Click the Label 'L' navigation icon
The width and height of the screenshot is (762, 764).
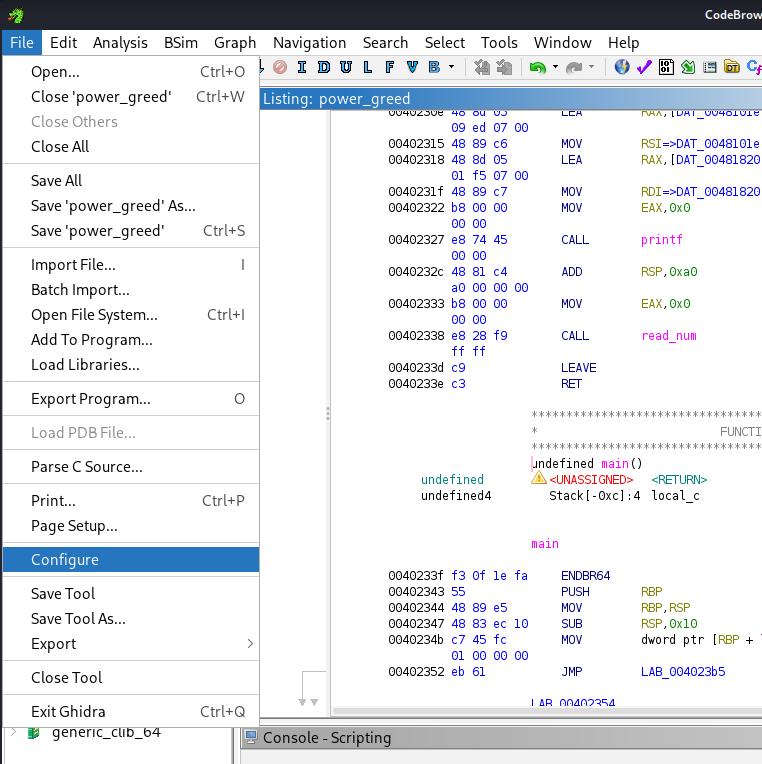click(x=366, y=67)
